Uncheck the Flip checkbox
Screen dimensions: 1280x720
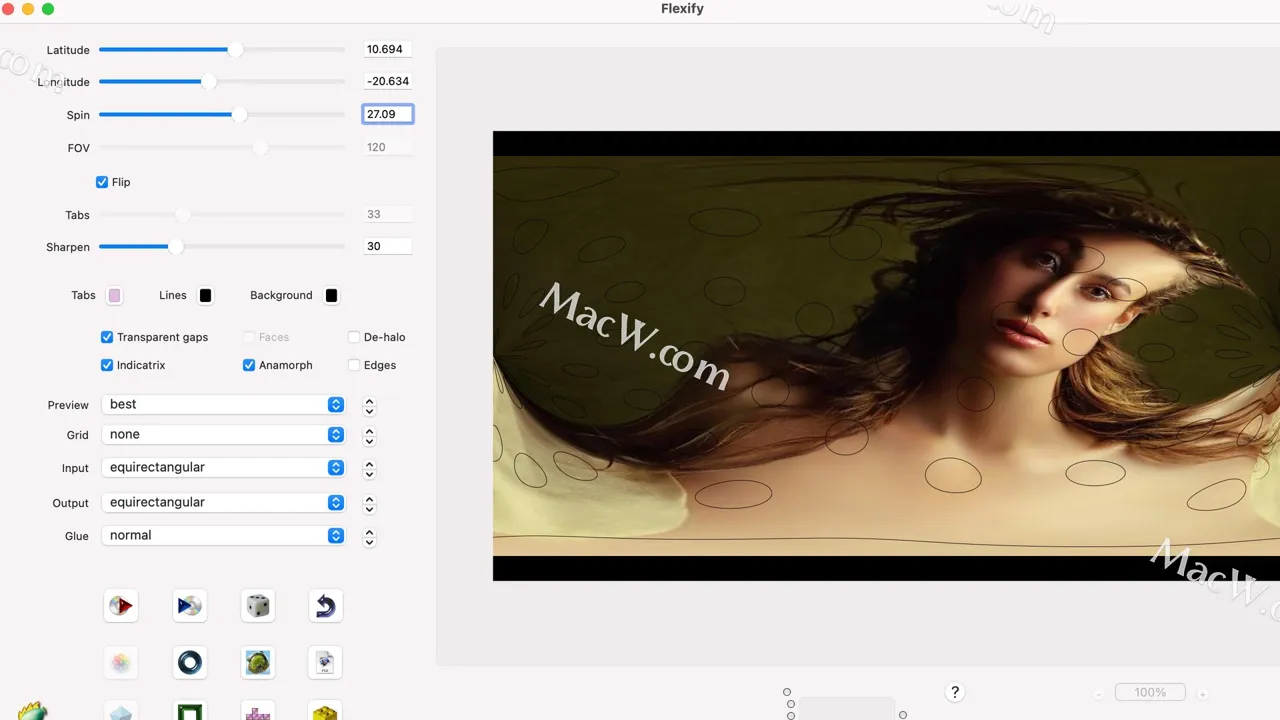(x=102, y=182)
